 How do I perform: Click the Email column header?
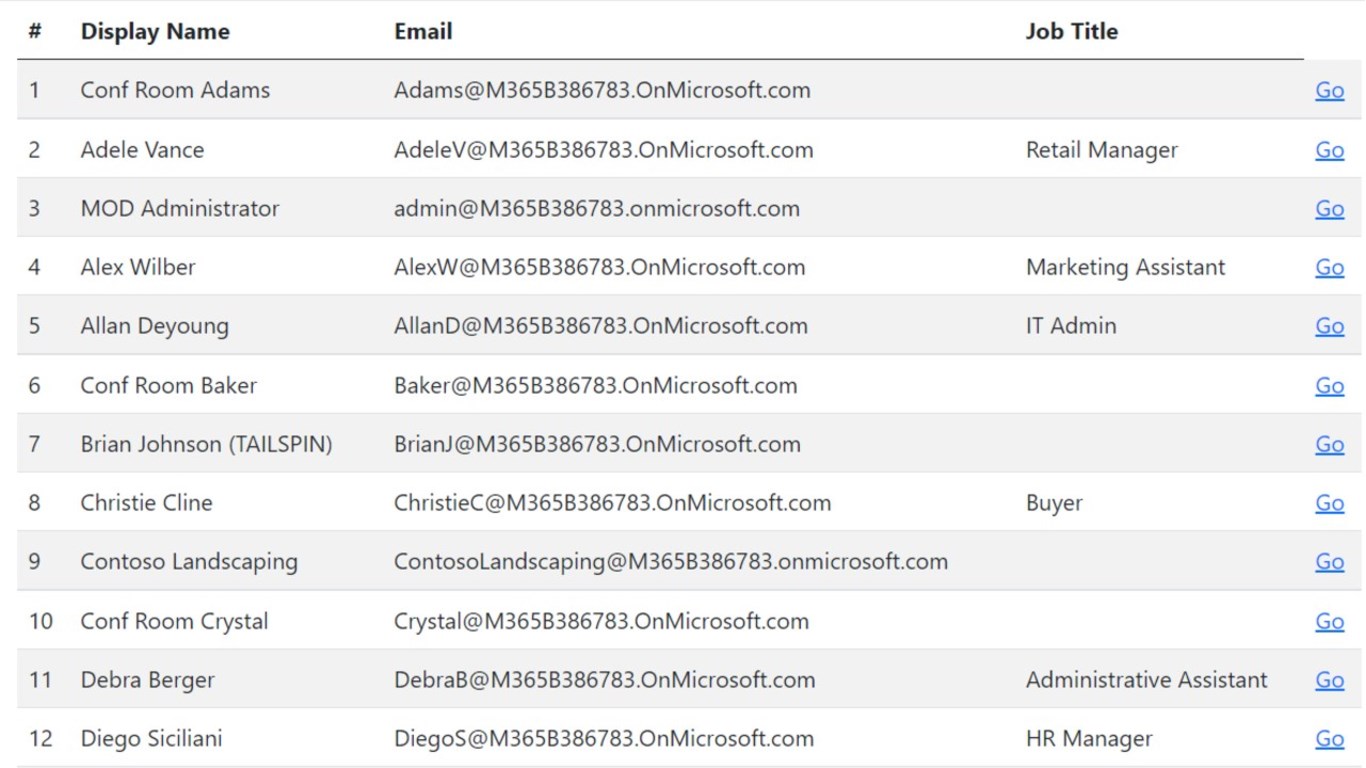pyautogui.click(x=423, y=31)
